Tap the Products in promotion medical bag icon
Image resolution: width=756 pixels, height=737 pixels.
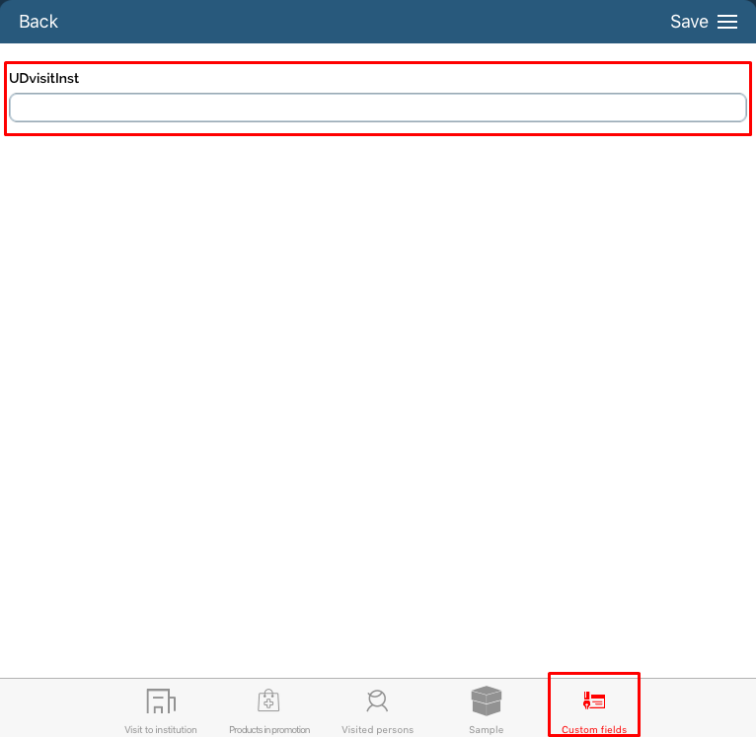click(x=268, y=701)
